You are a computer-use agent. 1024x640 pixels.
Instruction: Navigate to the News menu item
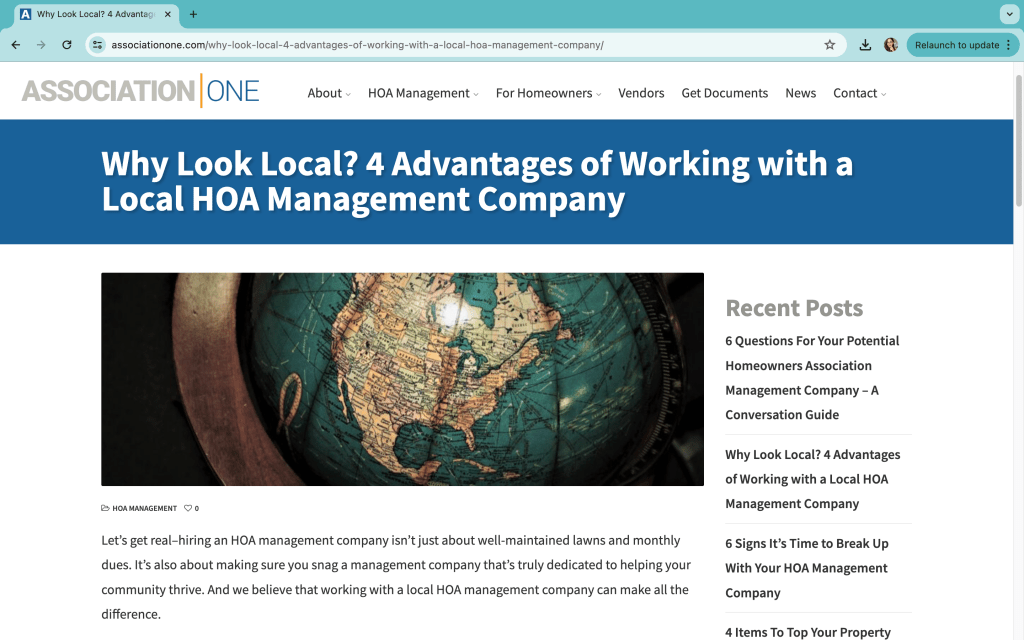coord(800,93)
